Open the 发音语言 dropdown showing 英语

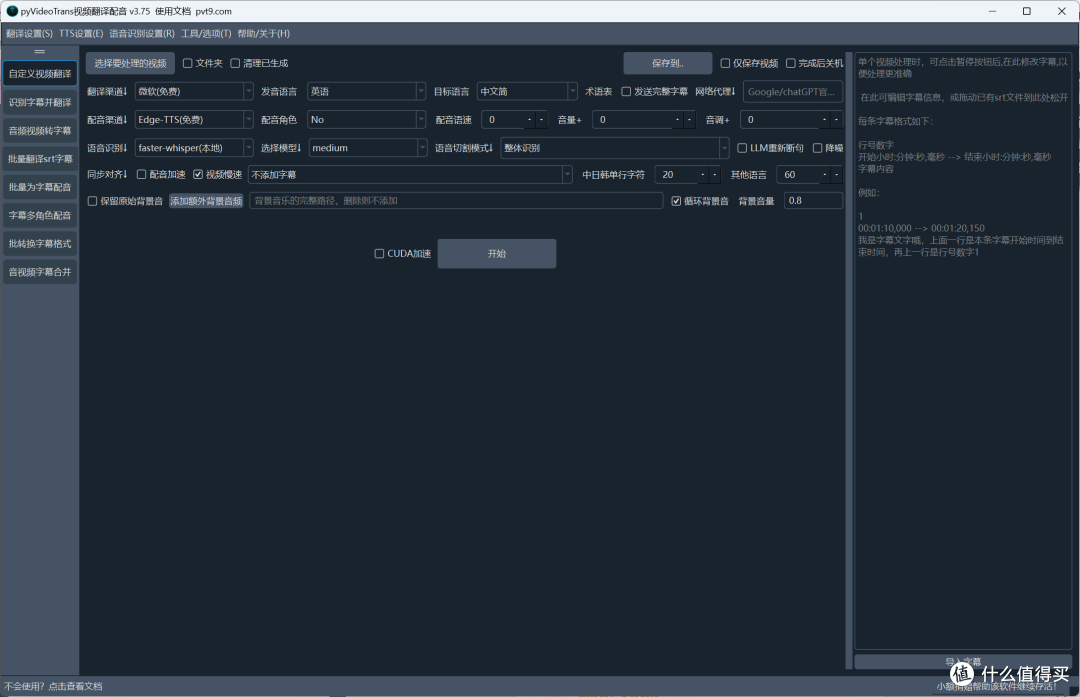pos(366,91)
